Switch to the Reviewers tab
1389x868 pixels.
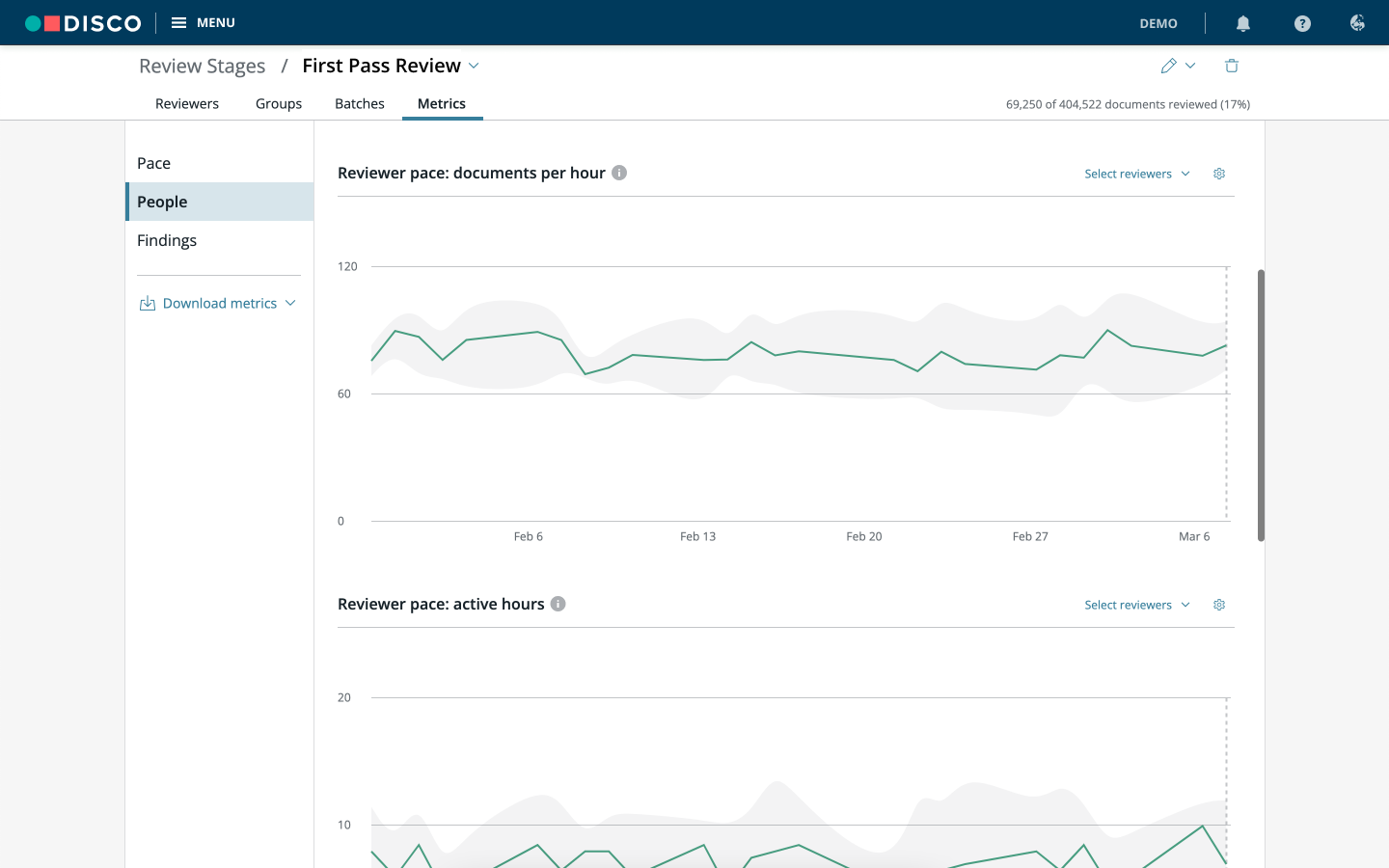[187, 103]
